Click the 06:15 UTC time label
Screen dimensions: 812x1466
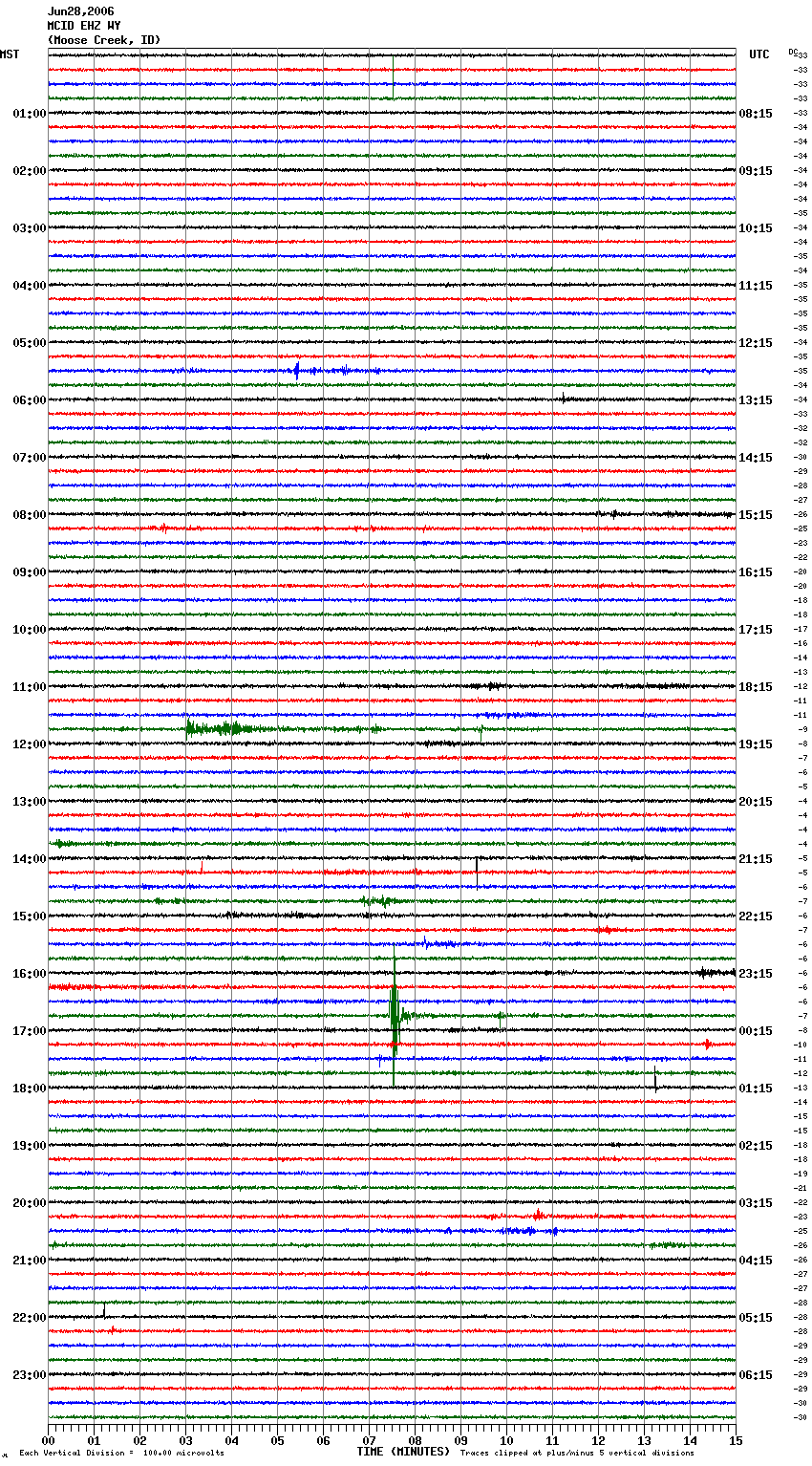pyautogui.click(x=756, y=1375)
